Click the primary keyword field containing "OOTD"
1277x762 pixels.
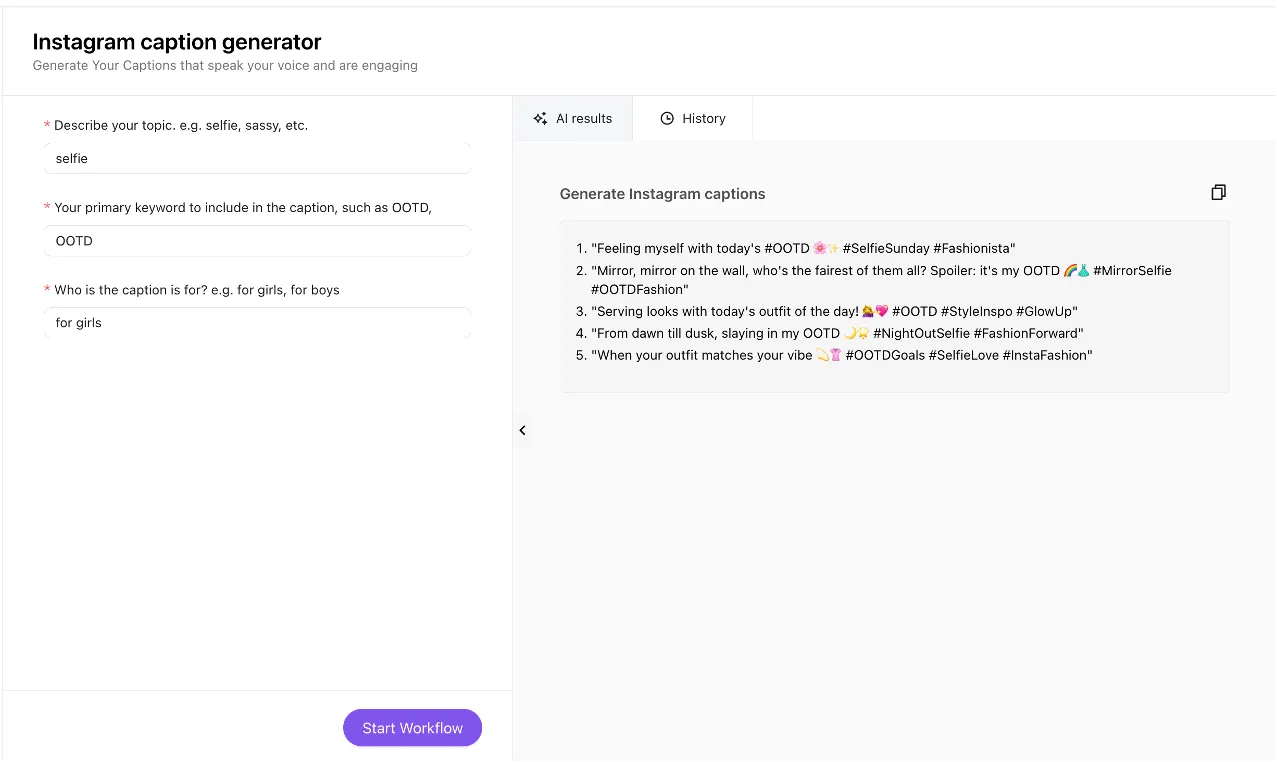[257, 241]
